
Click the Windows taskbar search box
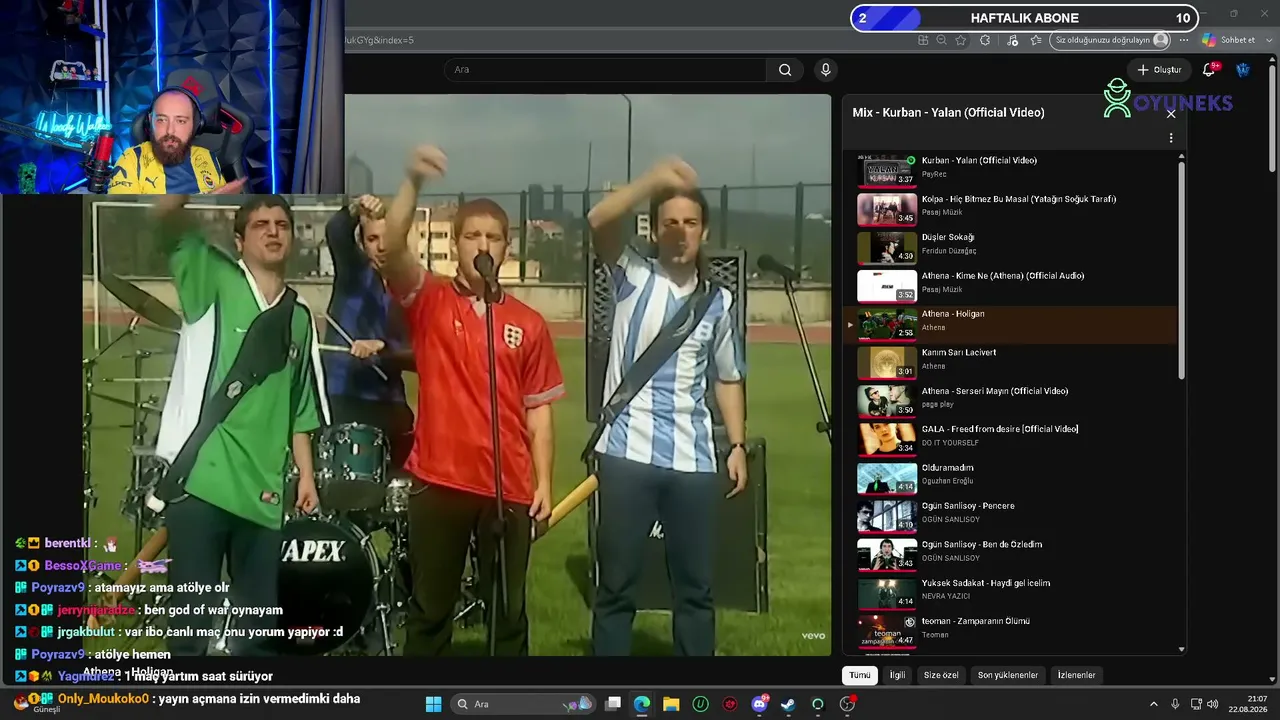[524, 704]
